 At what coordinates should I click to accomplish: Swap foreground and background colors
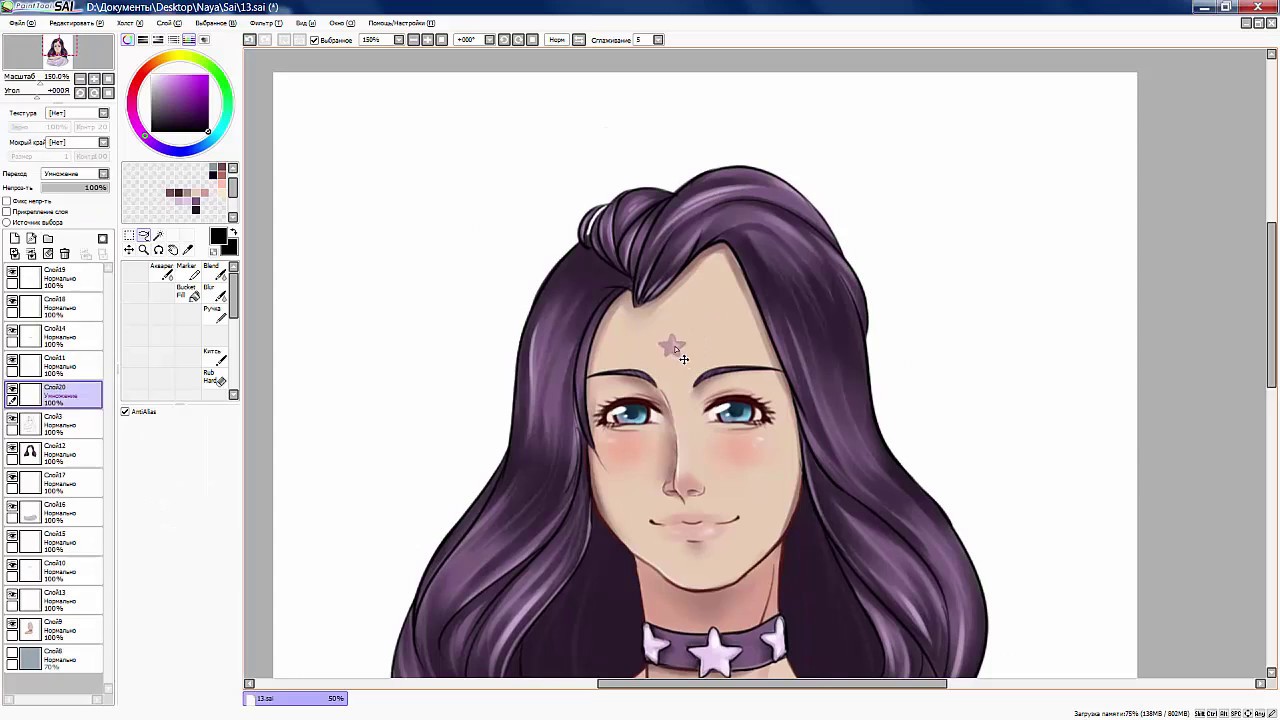[234, 231]
